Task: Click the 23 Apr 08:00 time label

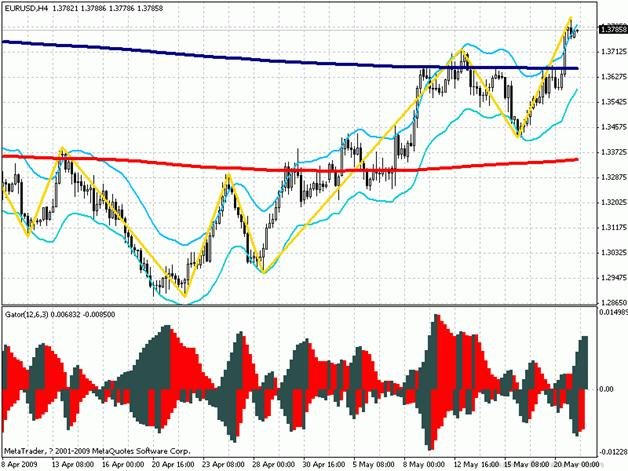Action: point(223,465)
